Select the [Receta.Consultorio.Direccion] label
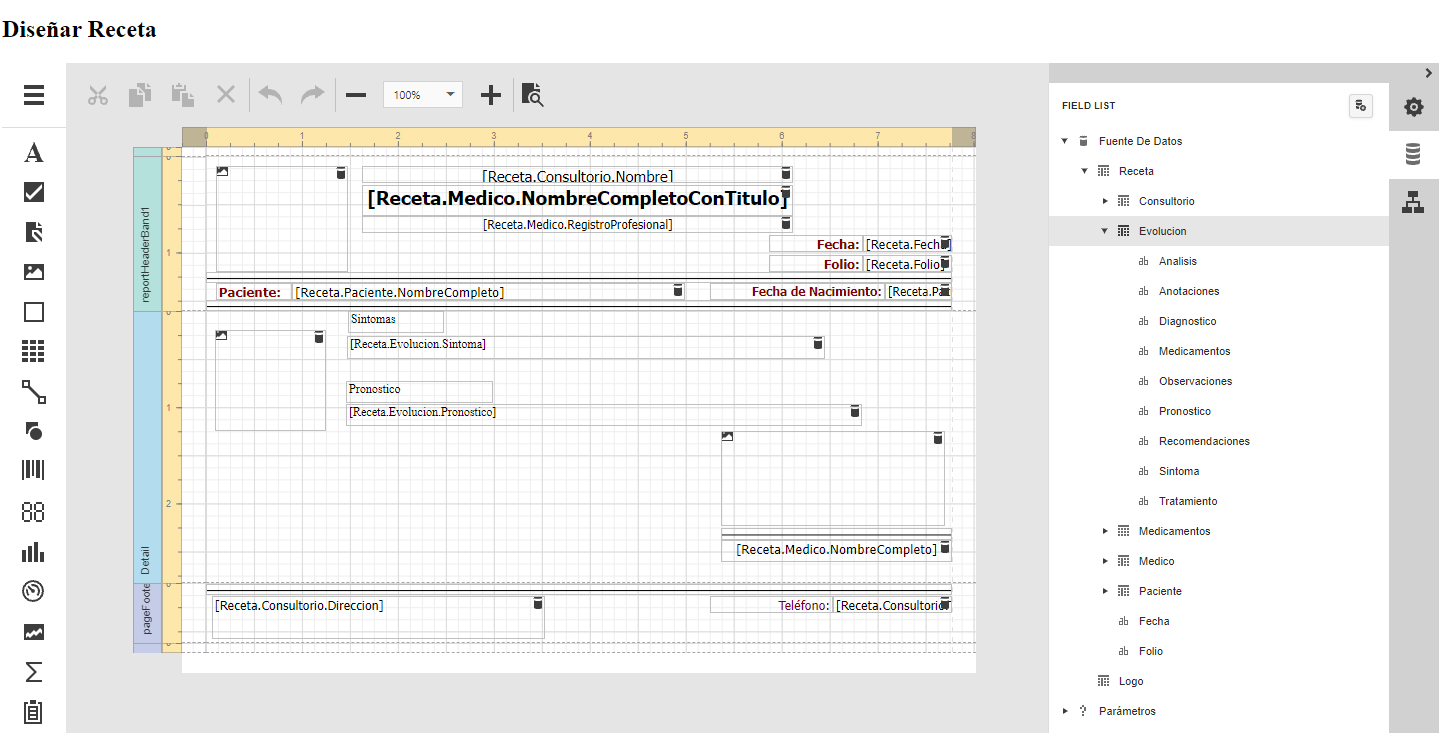Screen dimensions: 1446x733 [x=378, y=617]
